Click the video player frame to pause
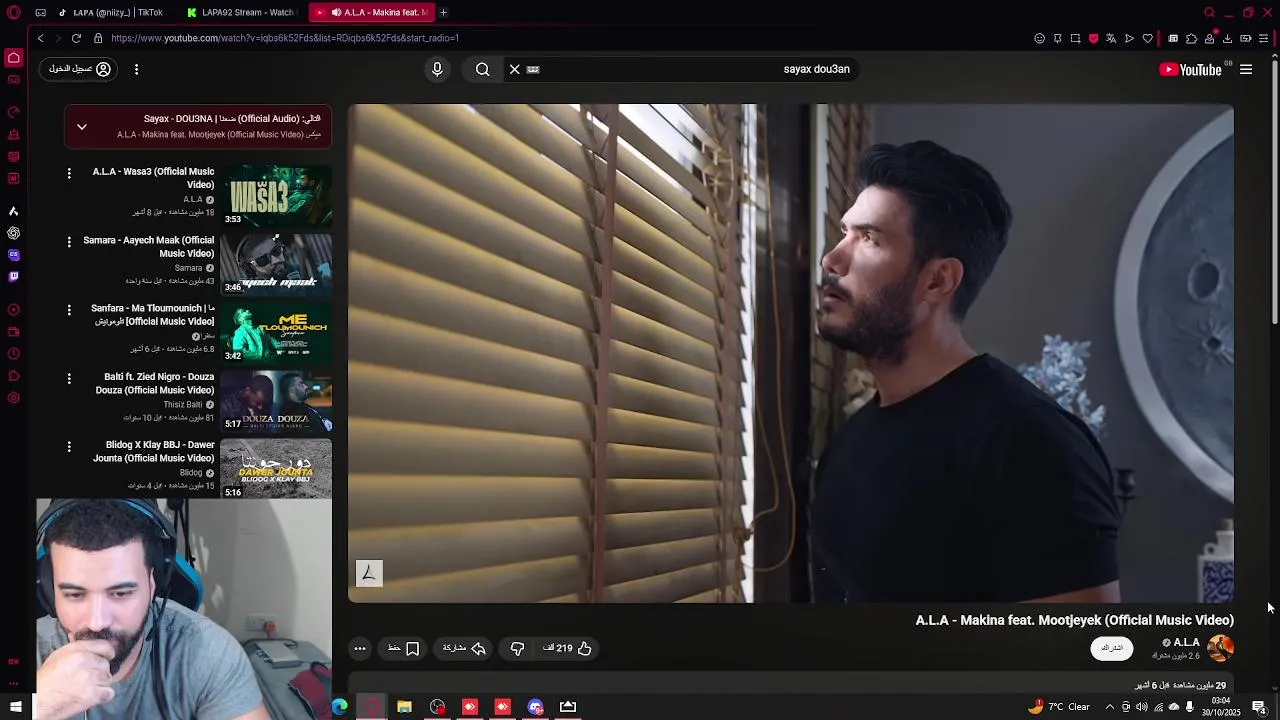Image resolution: width=1280 pixels, height=720 pixels. tap(790, 353)
